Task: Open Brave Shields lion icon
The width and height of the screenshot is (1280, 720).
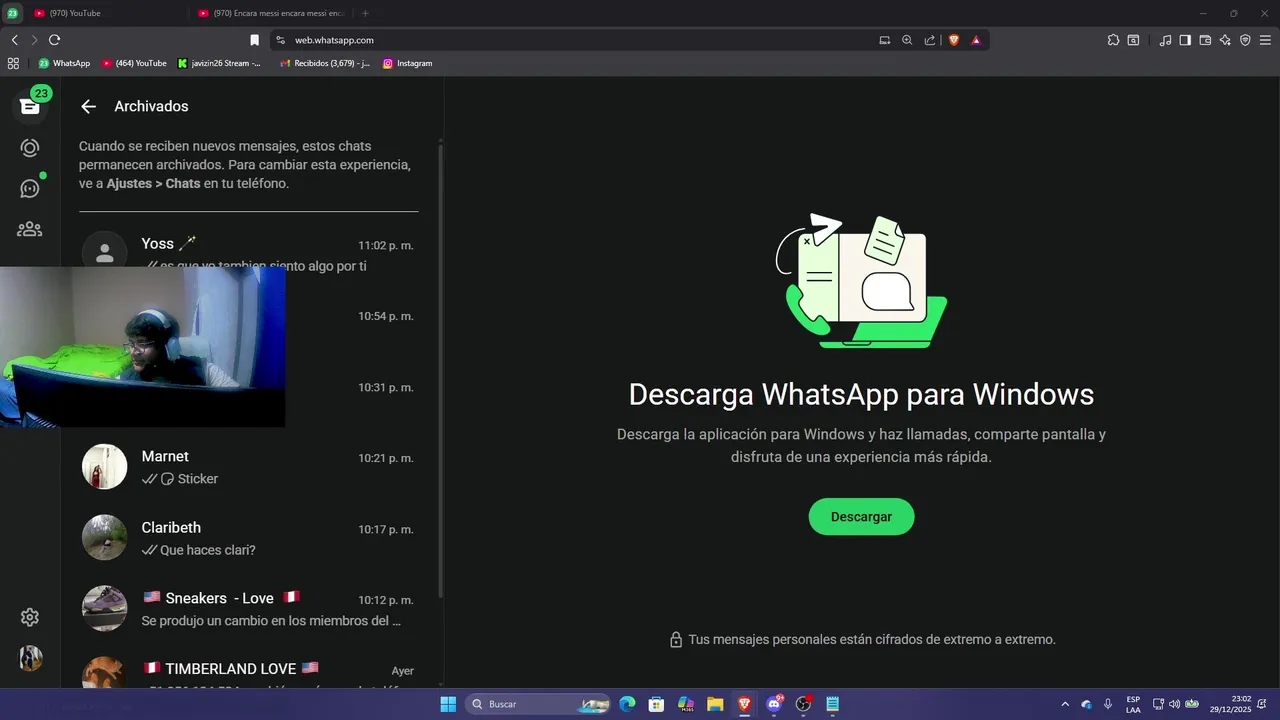Action: pos(954,40)
